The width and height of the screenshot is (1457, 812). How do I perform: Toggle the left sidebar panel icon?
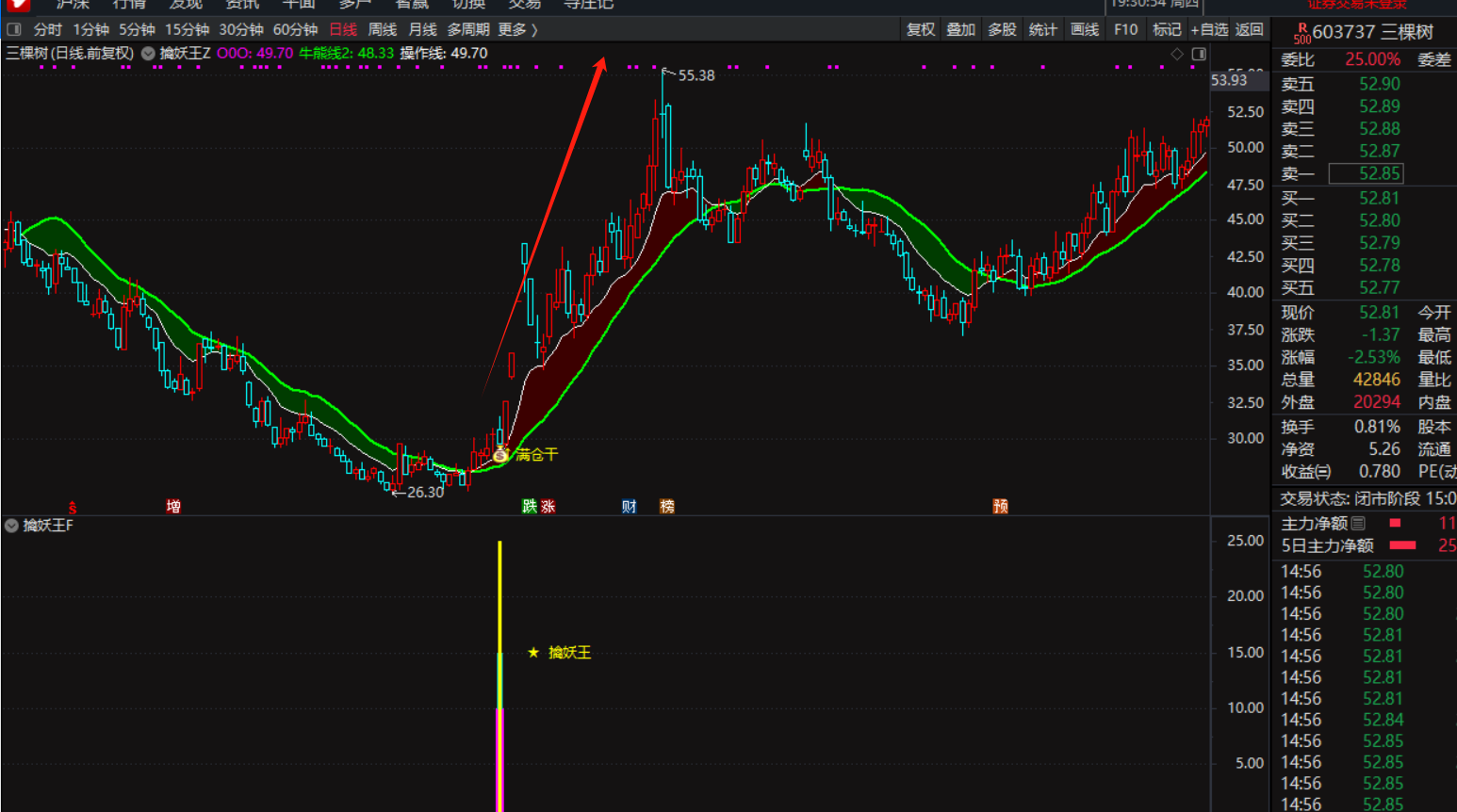(14, 29)
